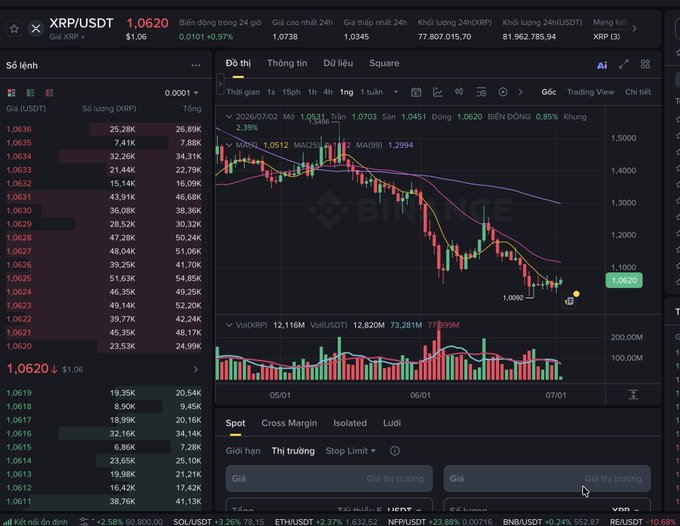Screen dimensions: 680x526
Task: Click the circular target icon in chart toolbar
Action: (x=503, y=92)
